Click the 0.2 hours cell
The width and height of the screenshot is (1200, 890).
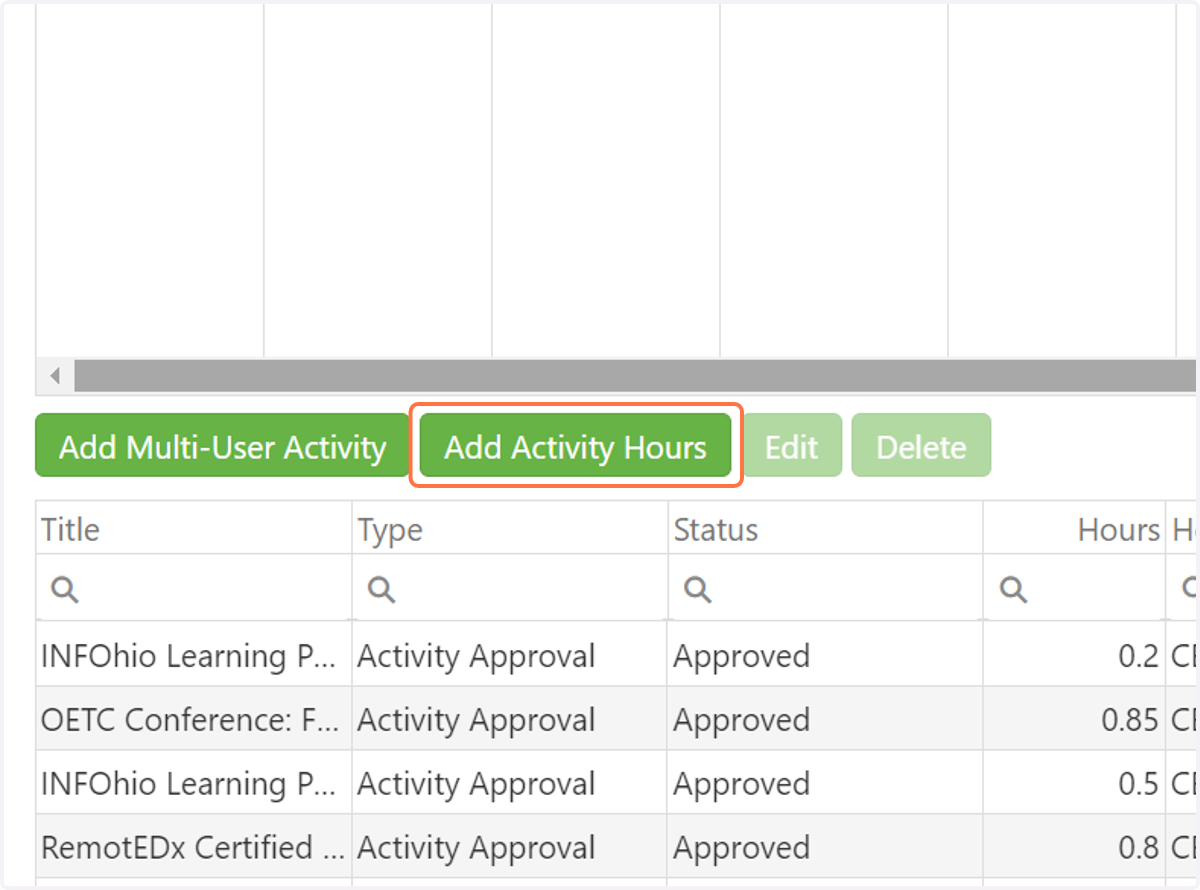pos(1074,656)
